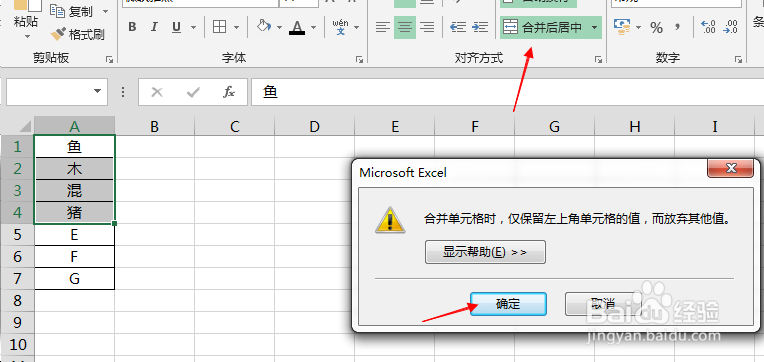
Task: Decrease the decimal places
Action: [730, 27]
